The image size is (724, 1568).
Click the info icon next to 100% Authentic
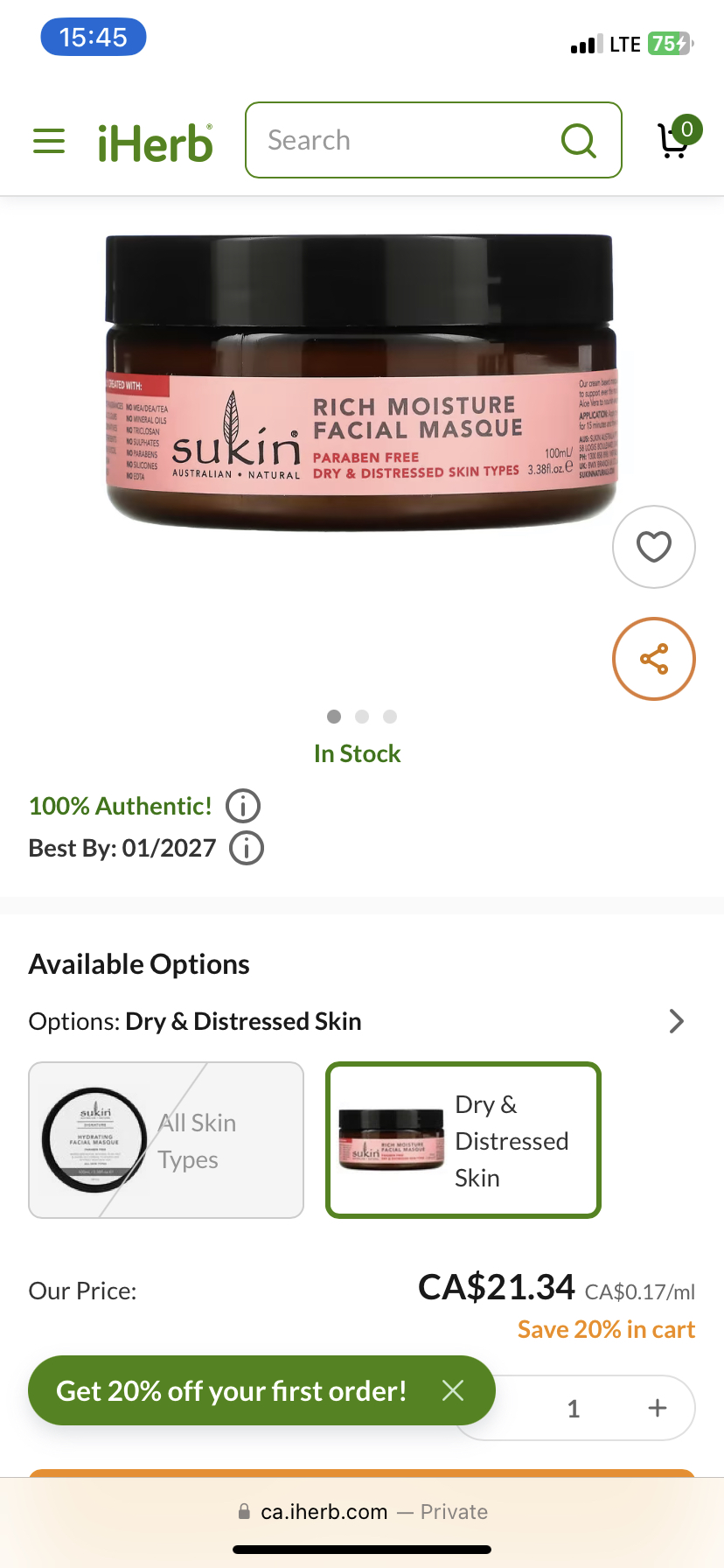244,806
